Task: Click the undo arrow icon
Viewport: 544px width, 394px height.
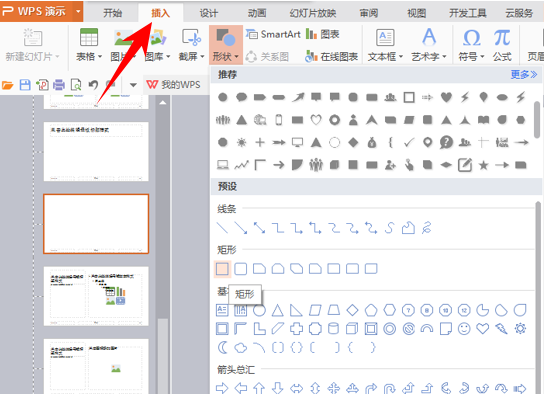Action: 93,85
